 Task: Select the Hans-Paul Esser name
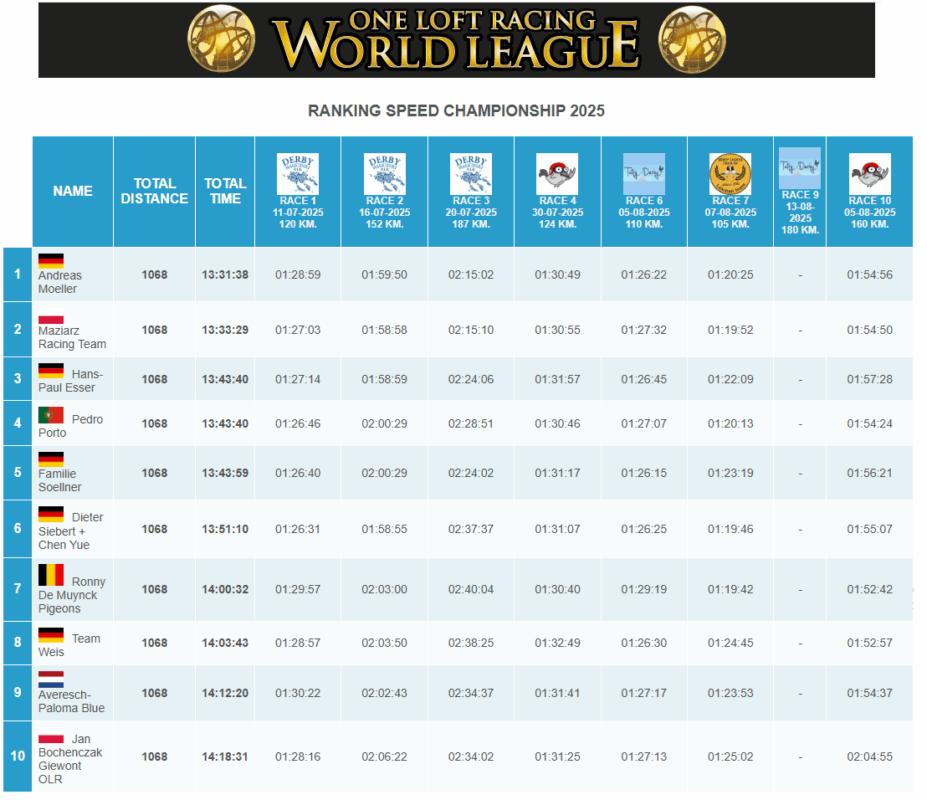click(x=71, y=381)
